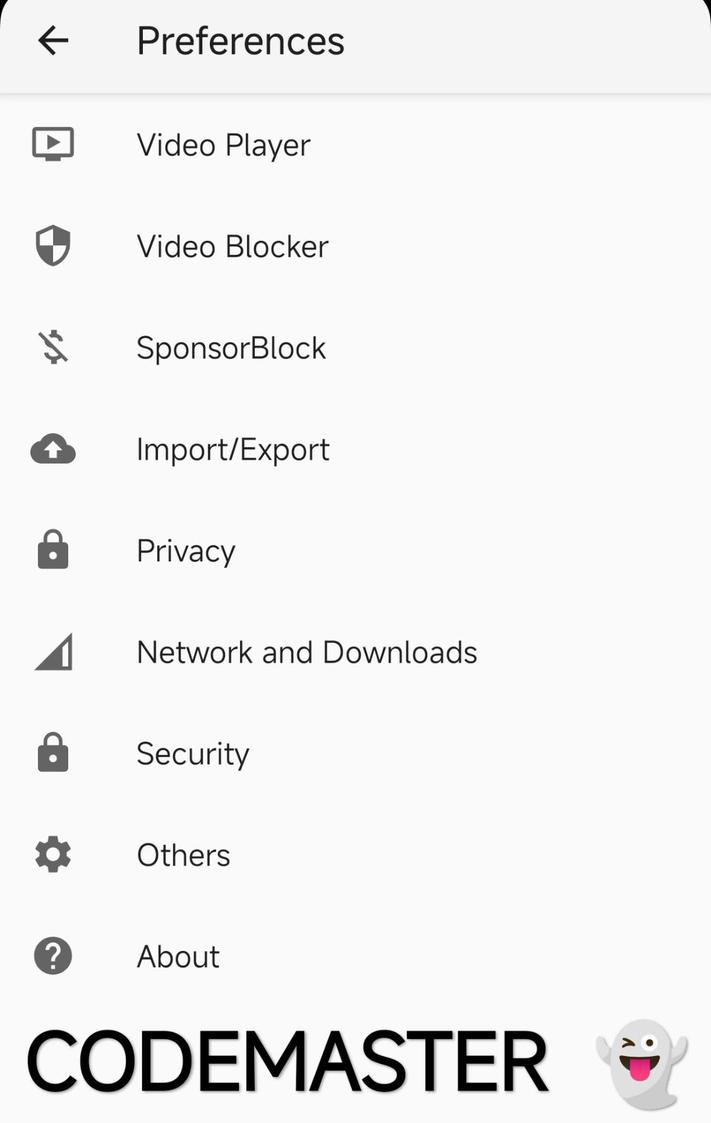Click the Privacy padlock icon
Viewport: 711px width, 1123px height.
(x=51, y=550)
